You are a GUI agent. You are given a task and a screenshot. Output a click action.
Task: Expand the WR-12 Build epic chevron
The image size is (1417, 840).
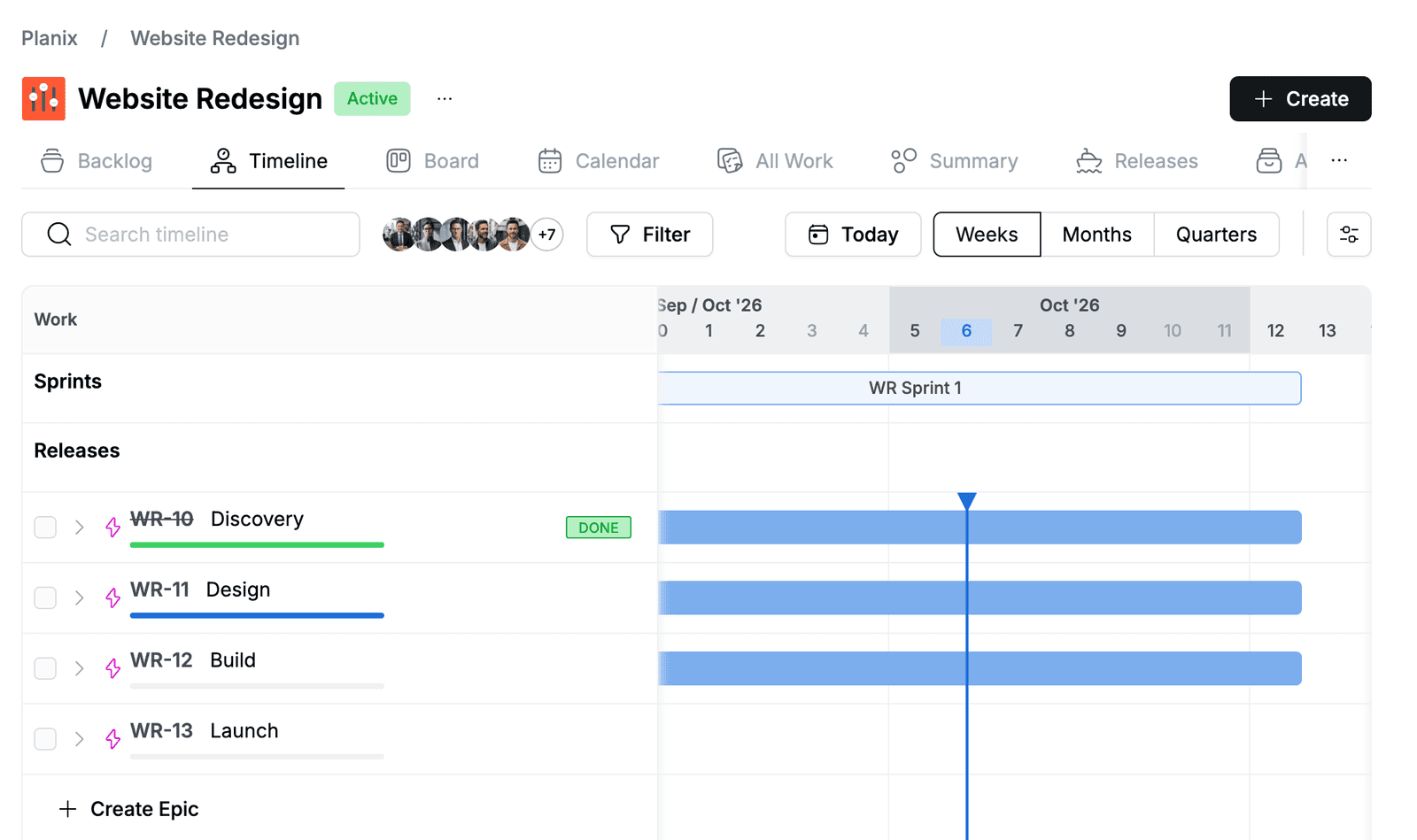(80, 668)
